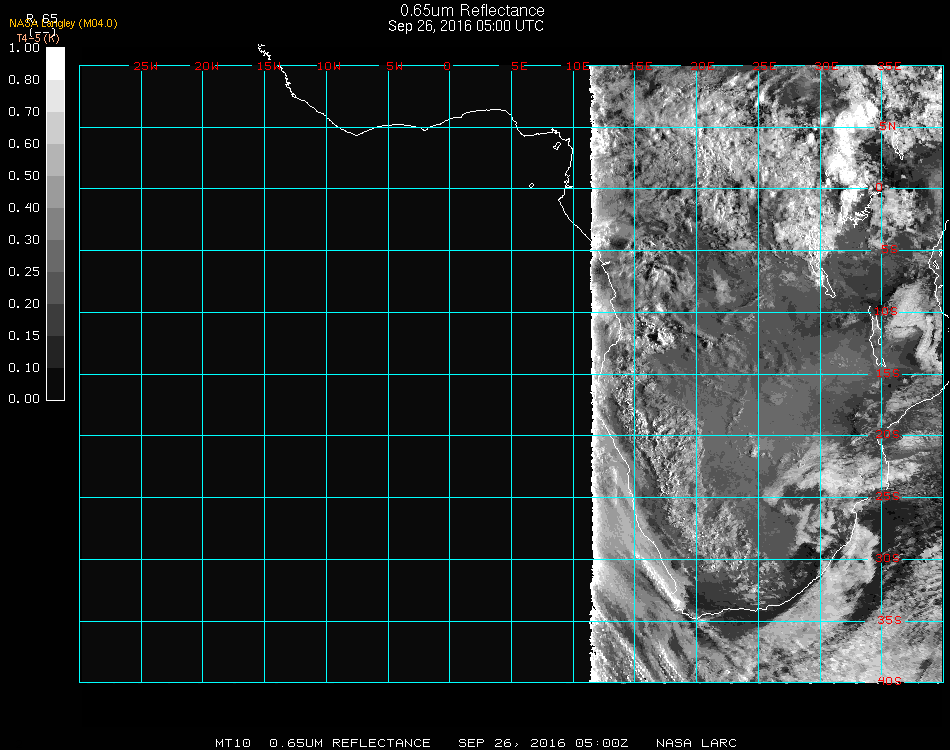
Task: Click the "0.65um Reflectance" title text
Action: 472,11
